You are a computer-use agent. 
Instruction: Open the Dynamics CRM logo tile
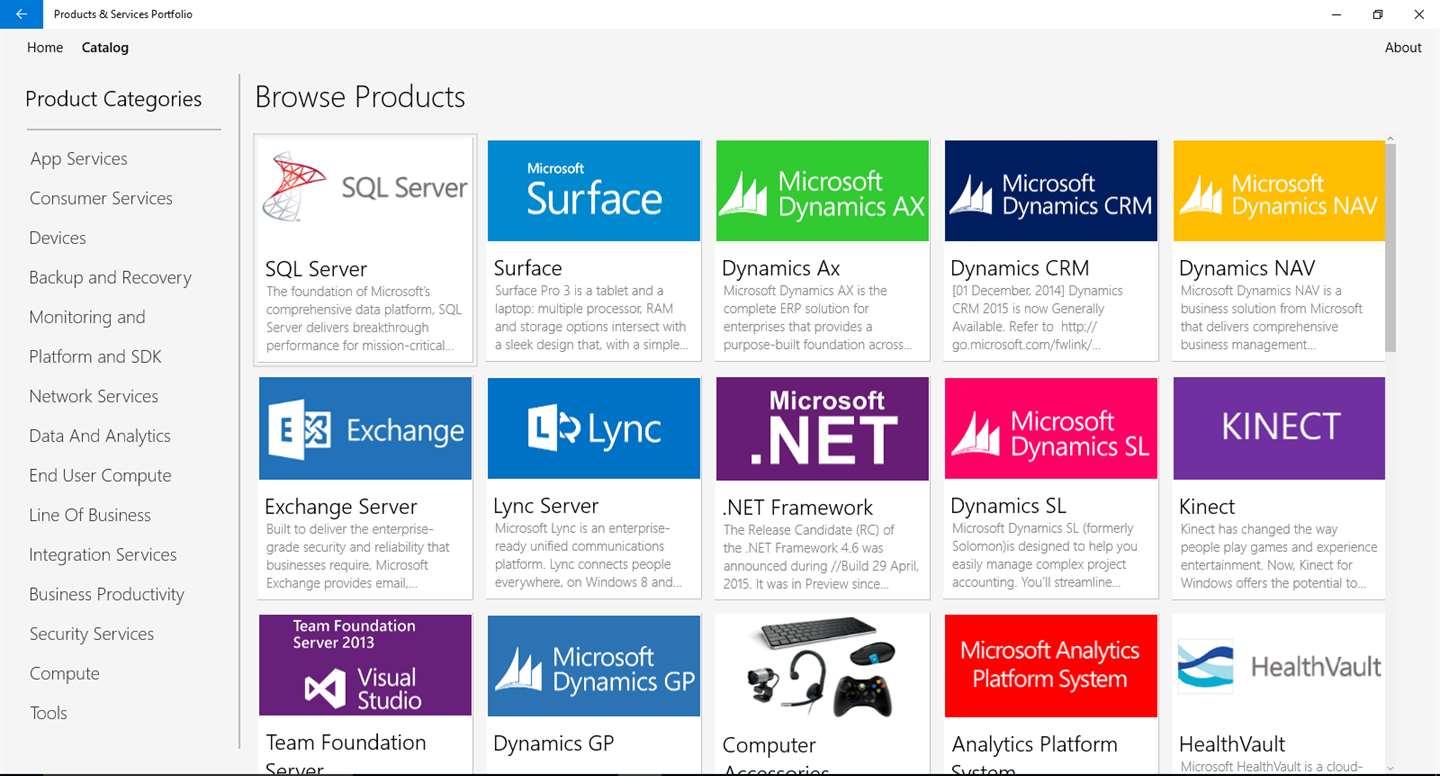point(1051,190)
